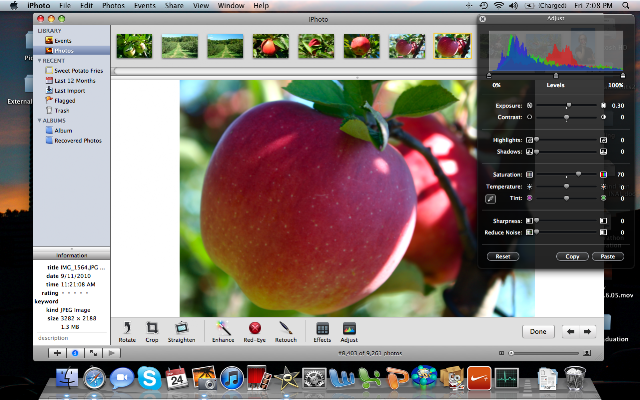Click the thumbnail strip scrollbar

click(296, 71)
